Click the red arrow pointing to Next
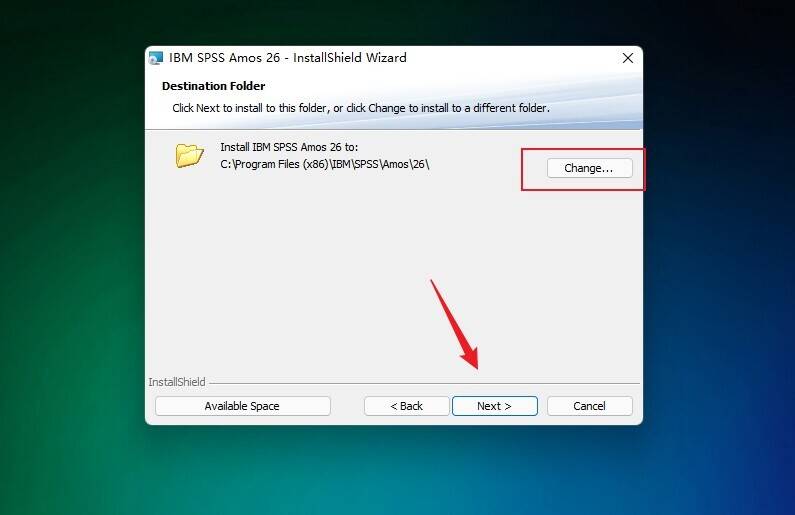This screenshot has height=515, width=795. [x=455, y=324]
